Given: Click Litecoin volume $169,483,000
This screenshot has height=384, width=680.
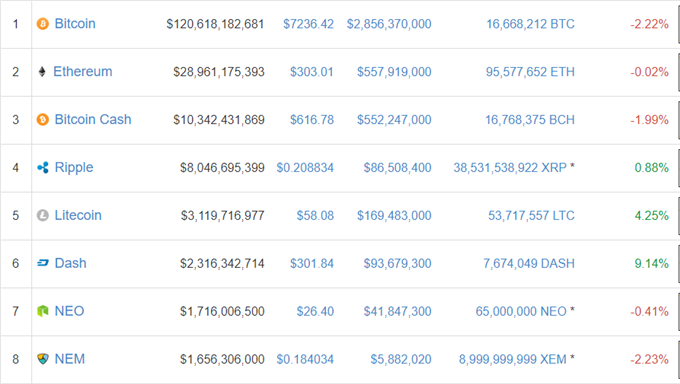Looking at the screenshot, I should point(394,216).
